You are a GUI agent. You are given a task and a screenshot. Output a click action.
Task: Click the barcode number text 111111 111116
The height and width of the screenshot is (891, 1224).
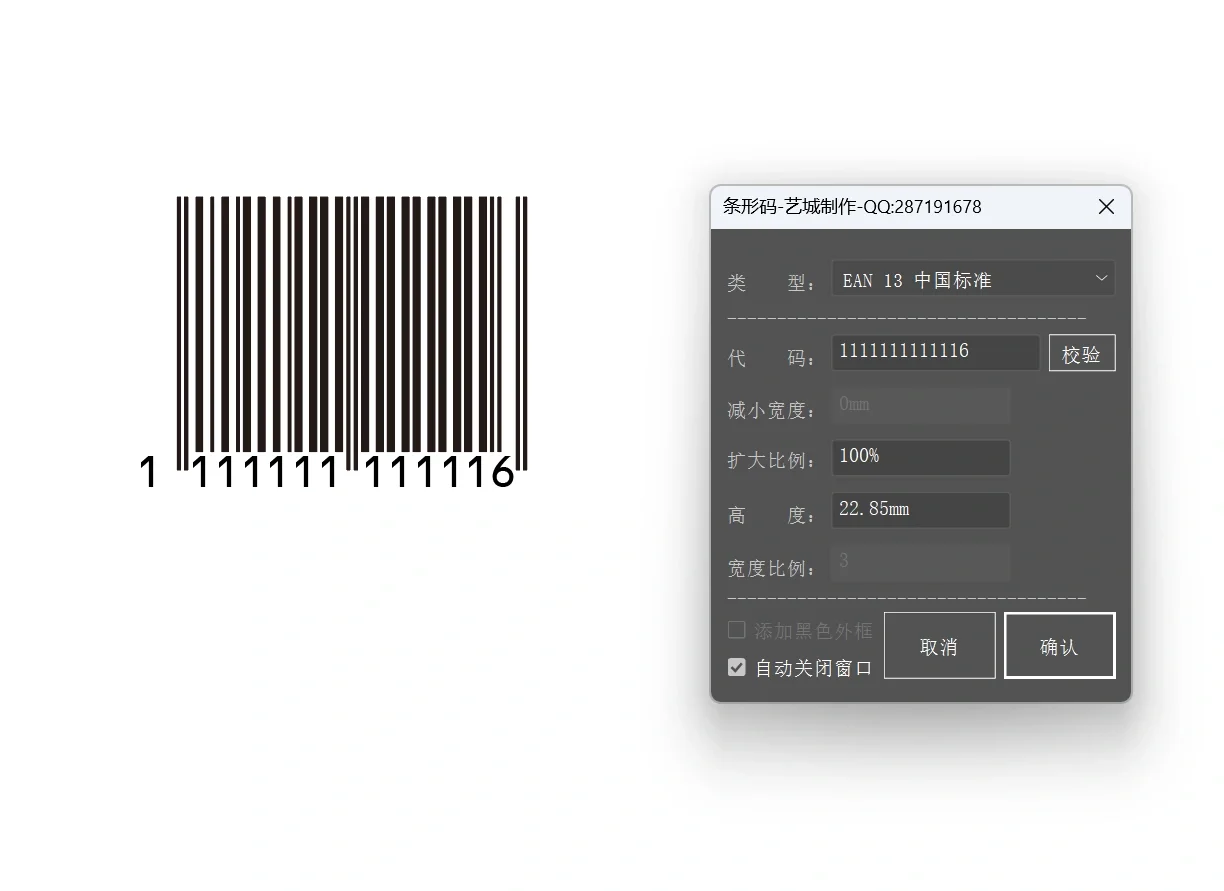pyautogui.click(x=353, y=471)
